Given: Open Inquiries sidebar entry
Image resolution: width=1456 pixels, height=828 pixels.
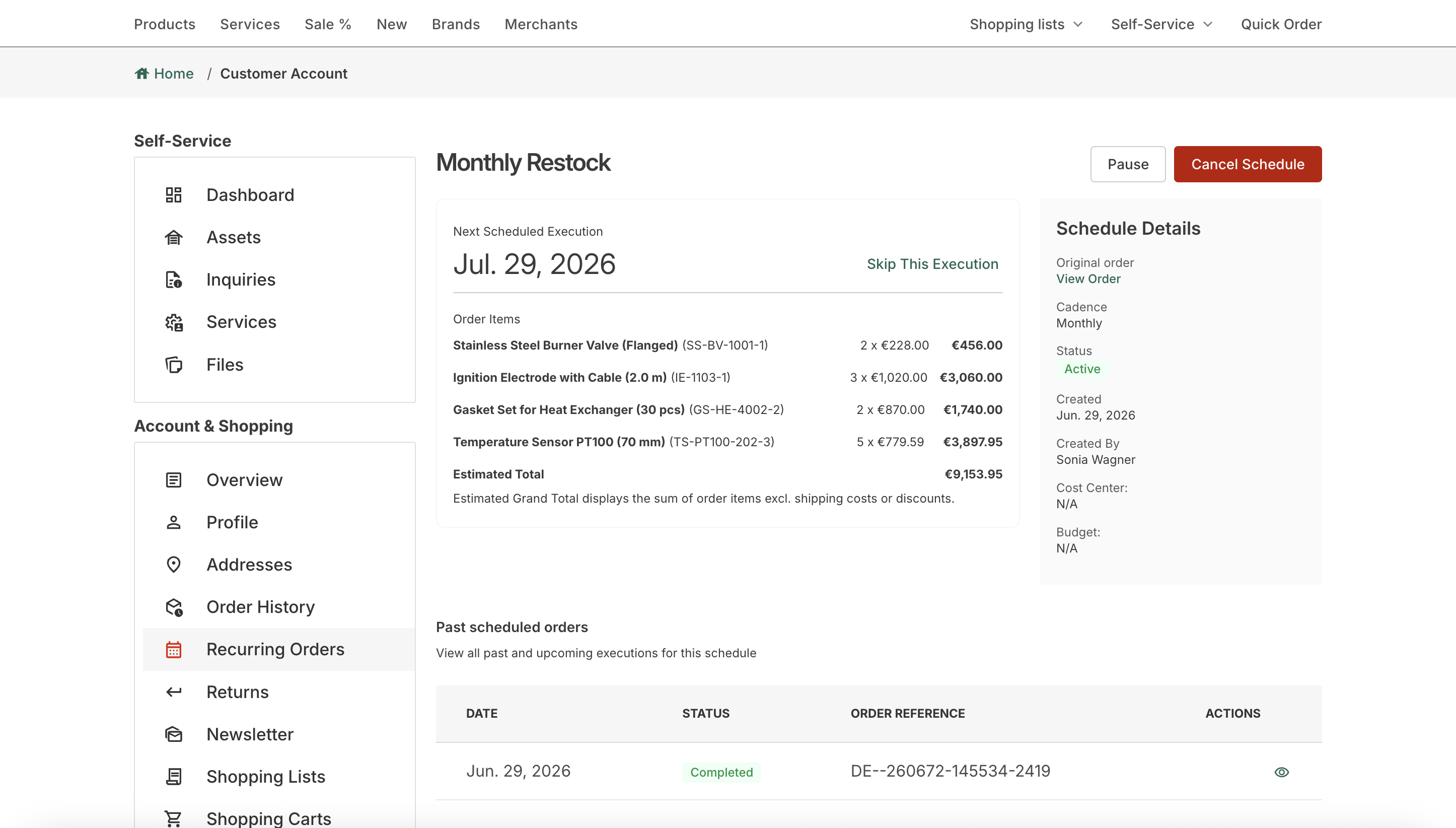Looking at the screenshot, I should point(241,280).
